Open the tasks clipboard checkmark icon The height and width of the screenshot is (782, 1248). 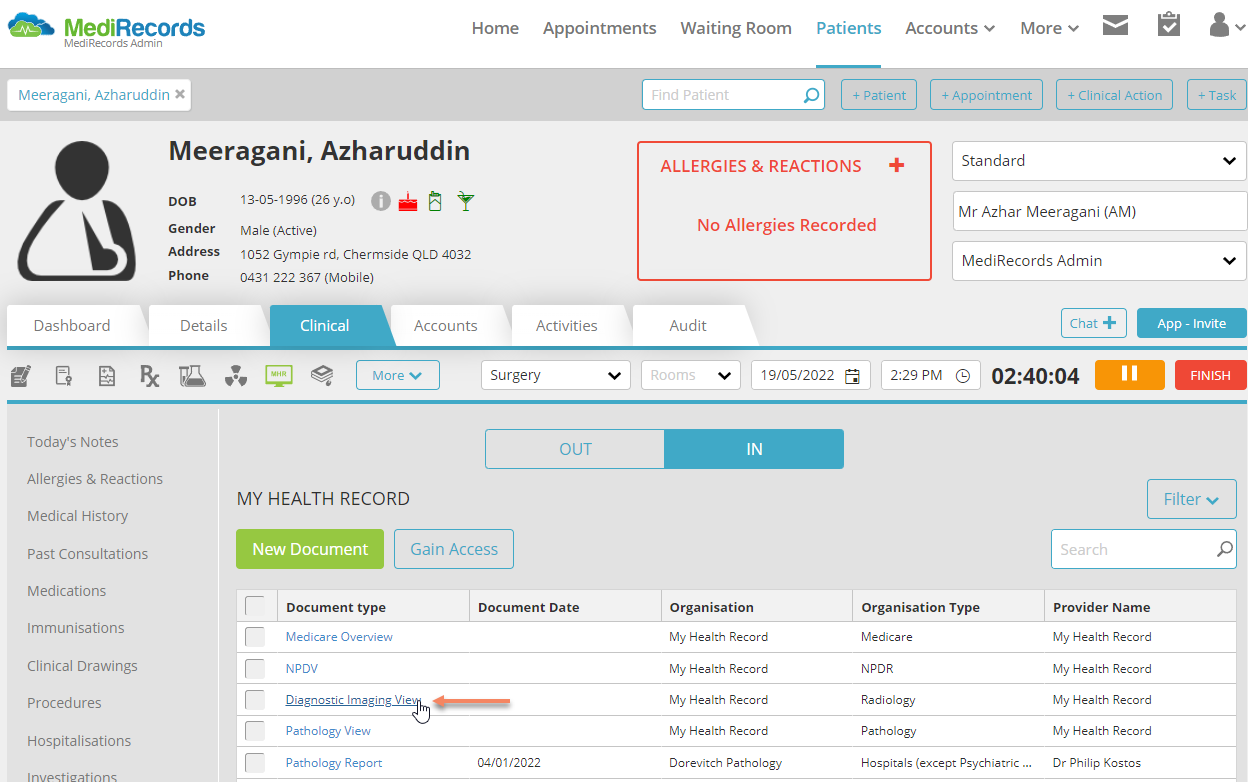coord(1169,25)
